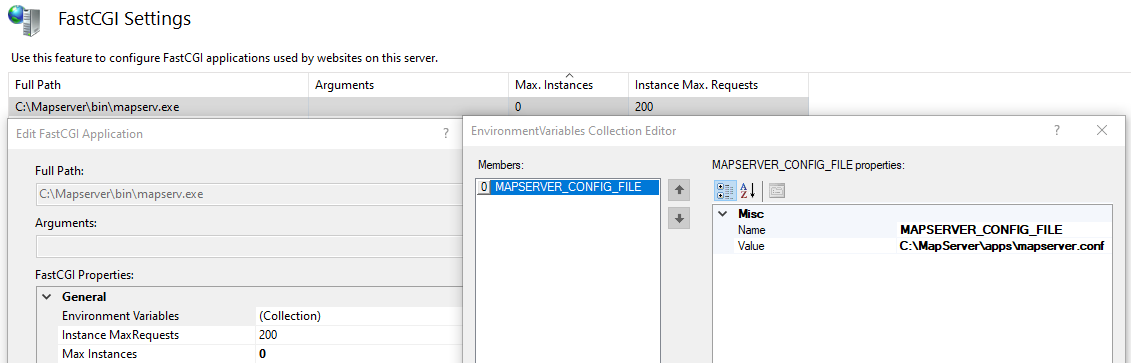Sort by Full Path column header
This screenshot has width=1131, height=363.
point(159,85)
